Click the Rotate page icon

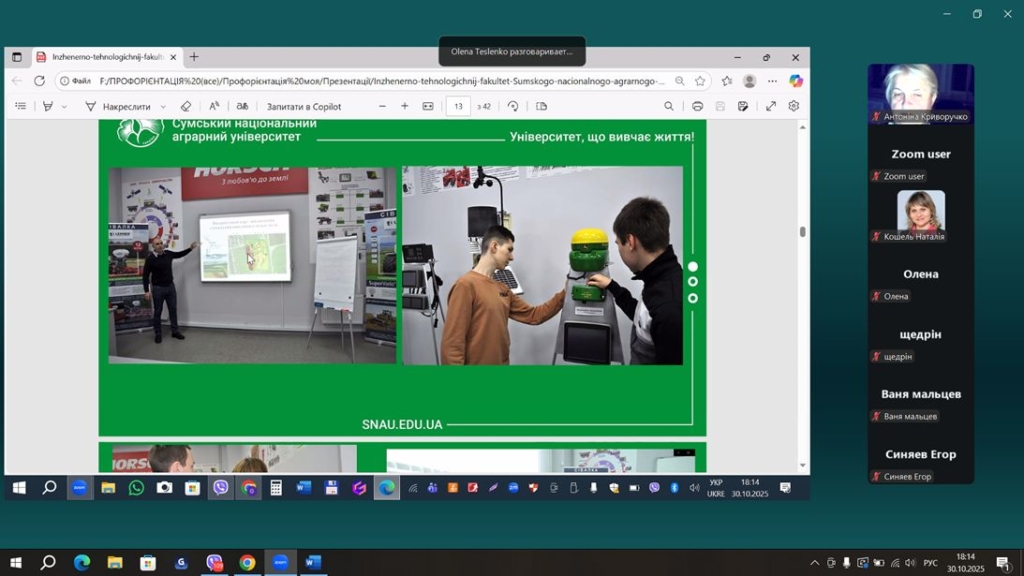513,106
